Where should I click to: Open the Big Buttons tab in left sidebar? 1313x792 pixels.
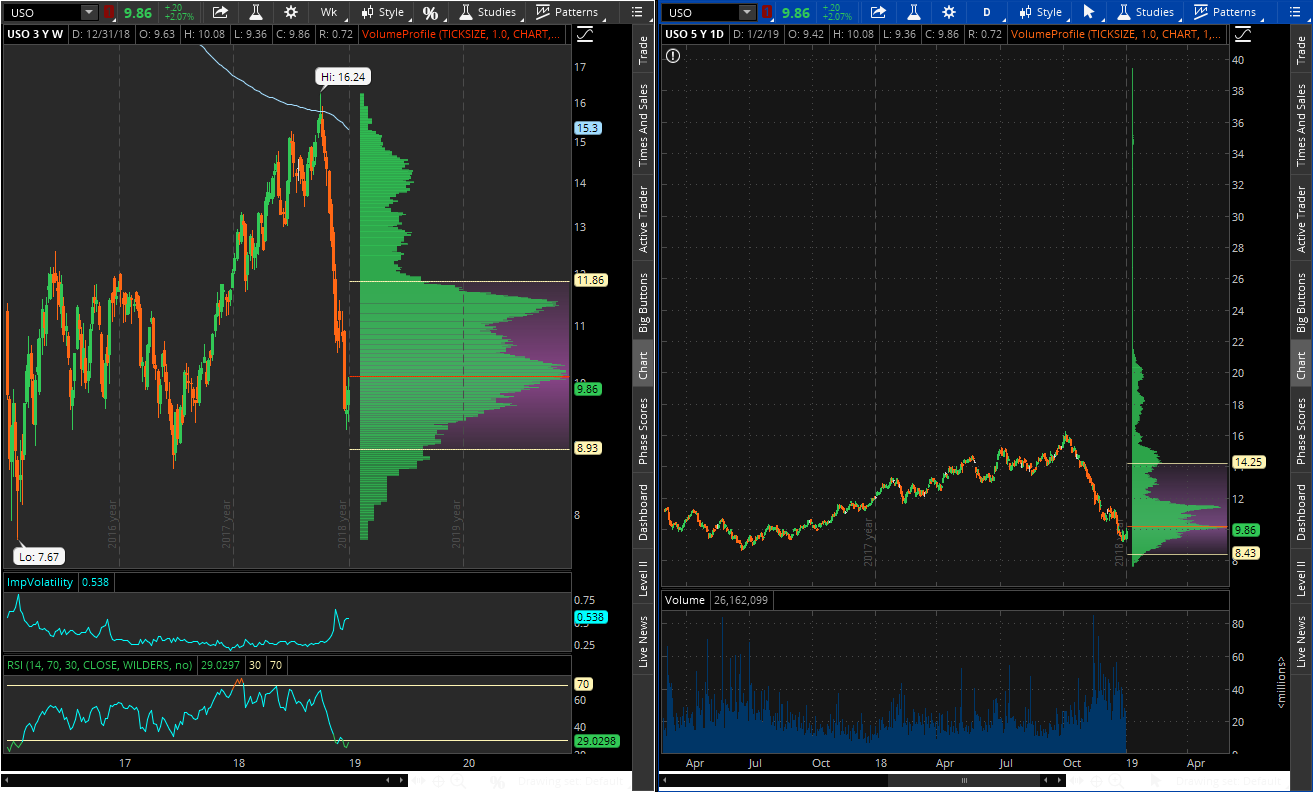tap(643, 302)
